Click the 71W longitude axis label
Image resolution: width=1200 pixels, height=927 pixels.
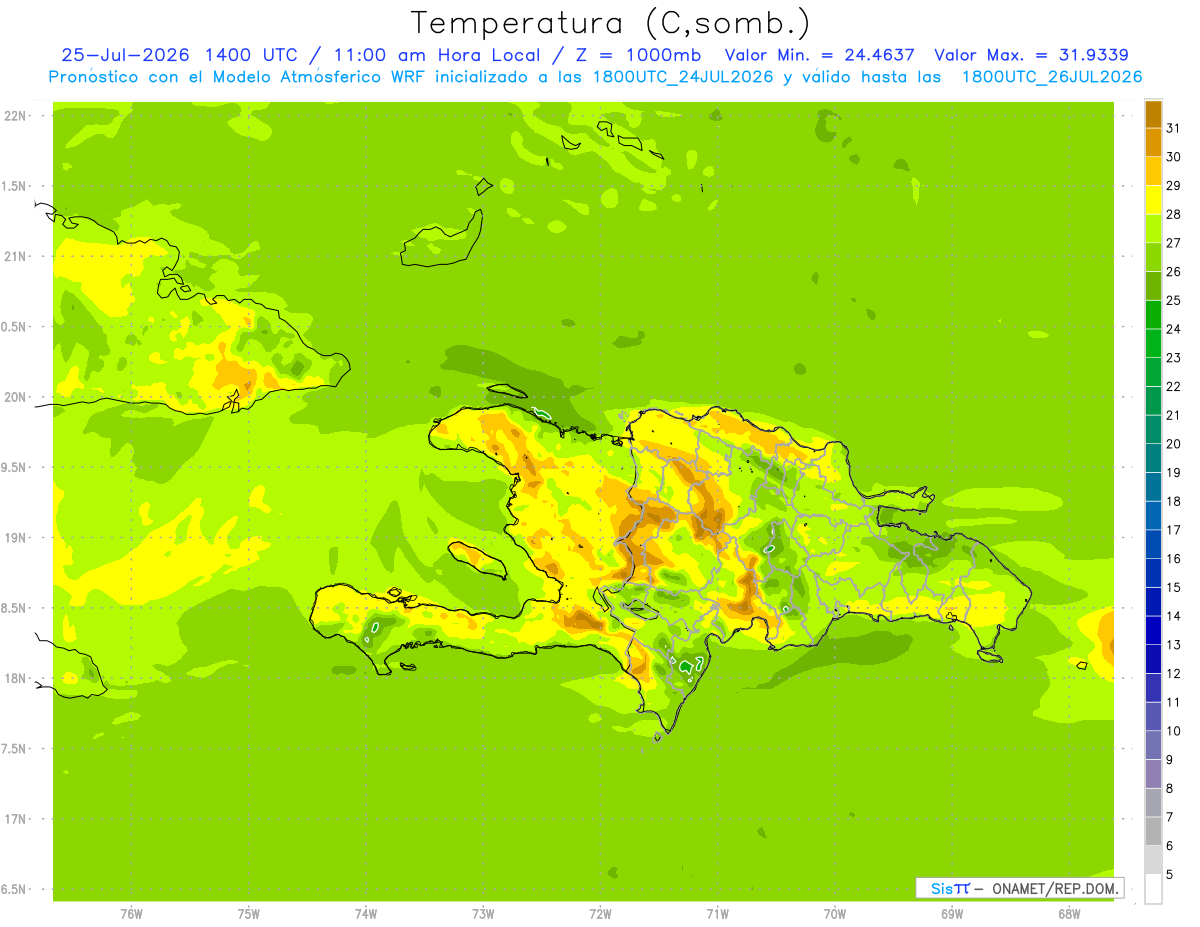point(717,915)
